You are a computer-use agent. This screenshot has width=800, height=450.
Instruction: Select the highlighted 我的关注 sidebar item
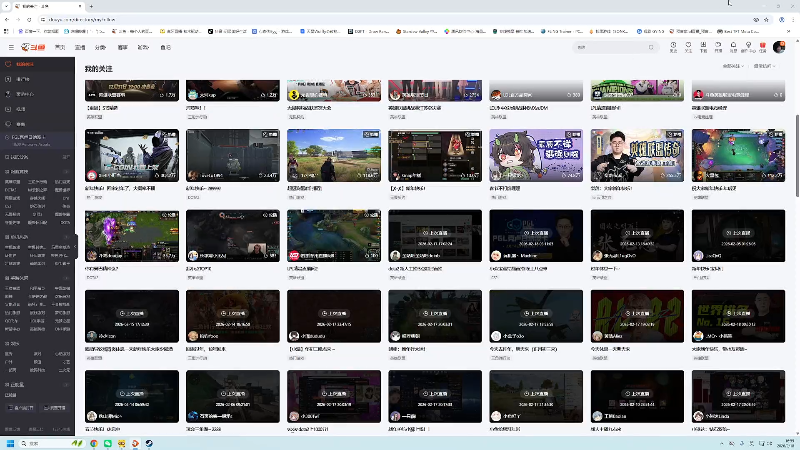click(x=37, y=64)
